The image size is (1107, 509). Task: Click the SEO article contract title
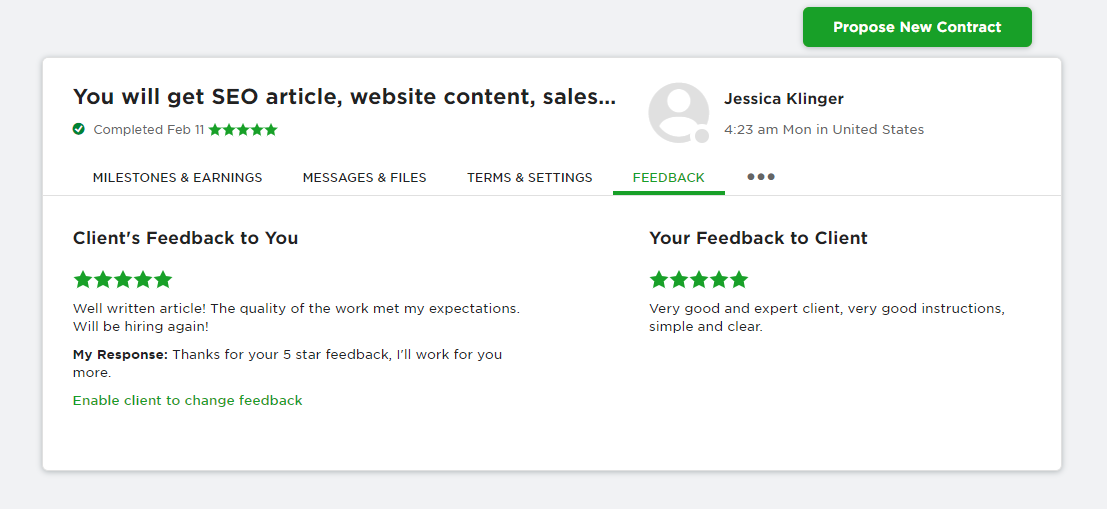(344, 97)
